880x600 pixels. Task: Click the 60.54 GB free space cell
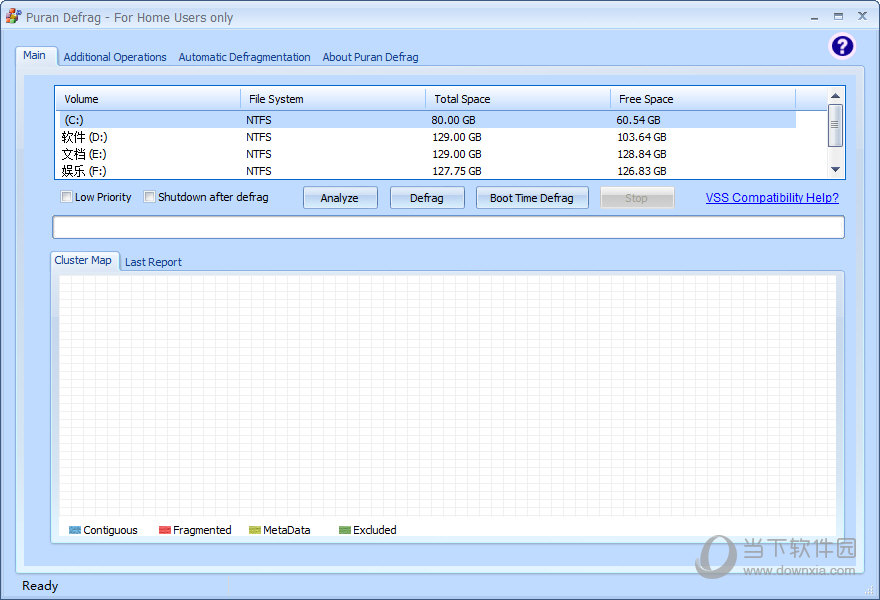pyautogui.click(x=639, y=120)
